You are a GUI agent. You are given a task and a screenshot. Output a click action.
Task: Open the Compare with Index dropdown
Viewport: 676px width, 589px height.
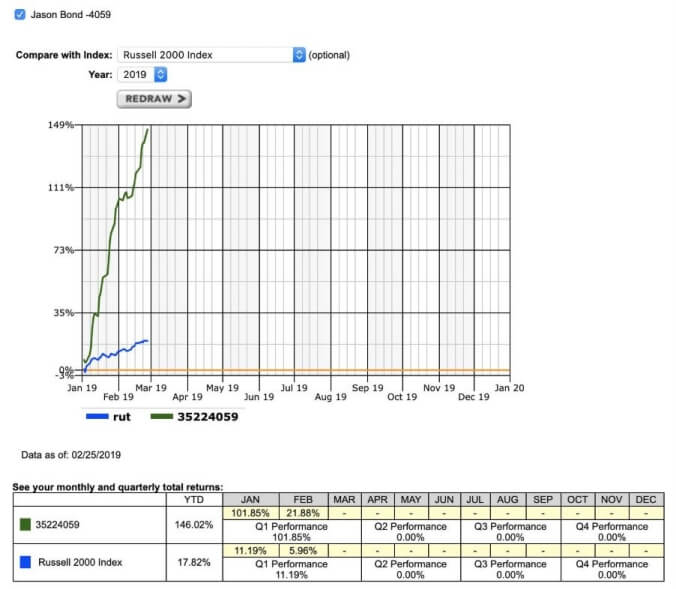click(211, 55)
